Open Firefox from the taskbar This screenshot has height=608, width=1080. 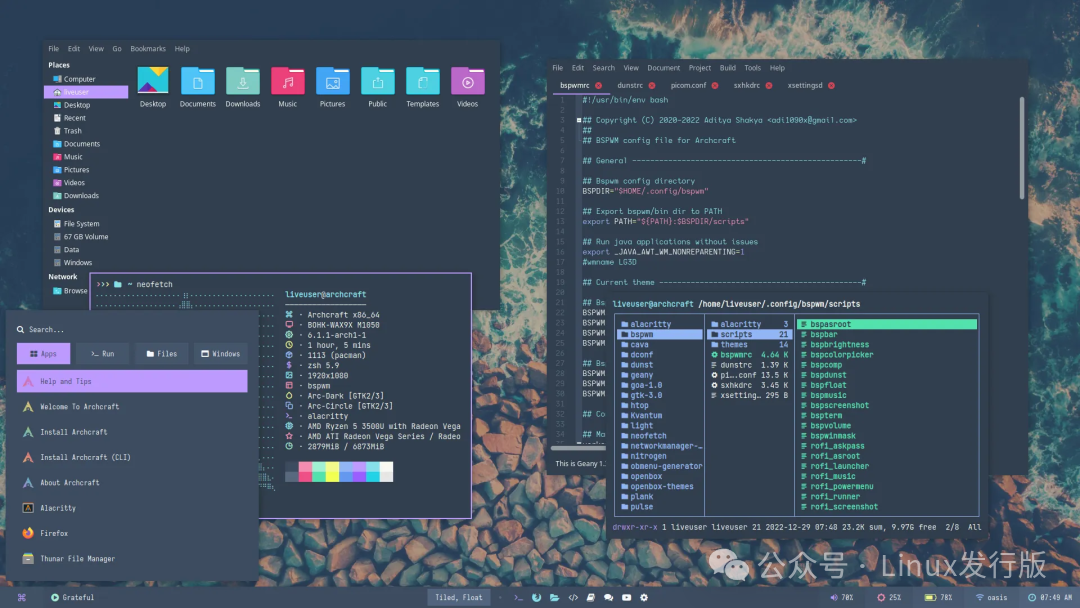537,597
